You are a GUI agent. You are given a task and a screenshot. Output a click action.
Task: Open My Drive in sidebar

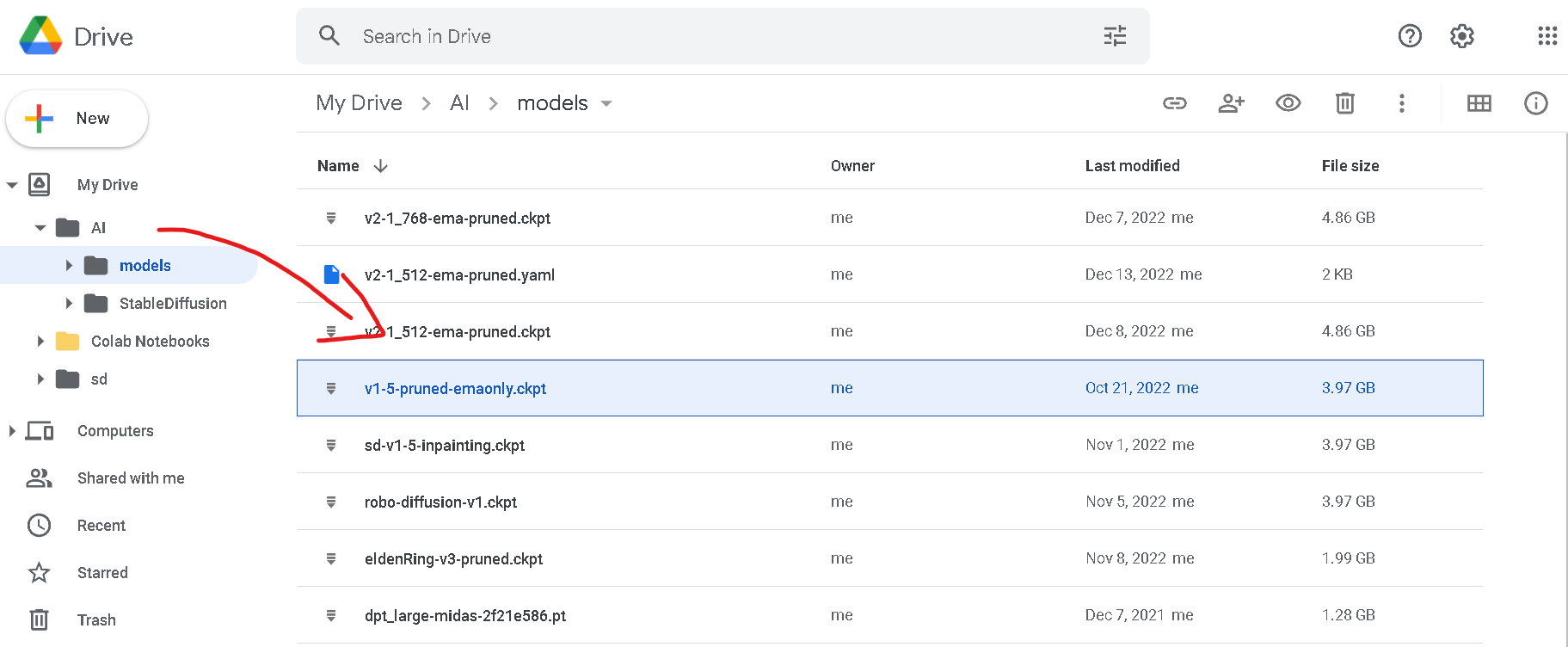(x=108, y=185)
